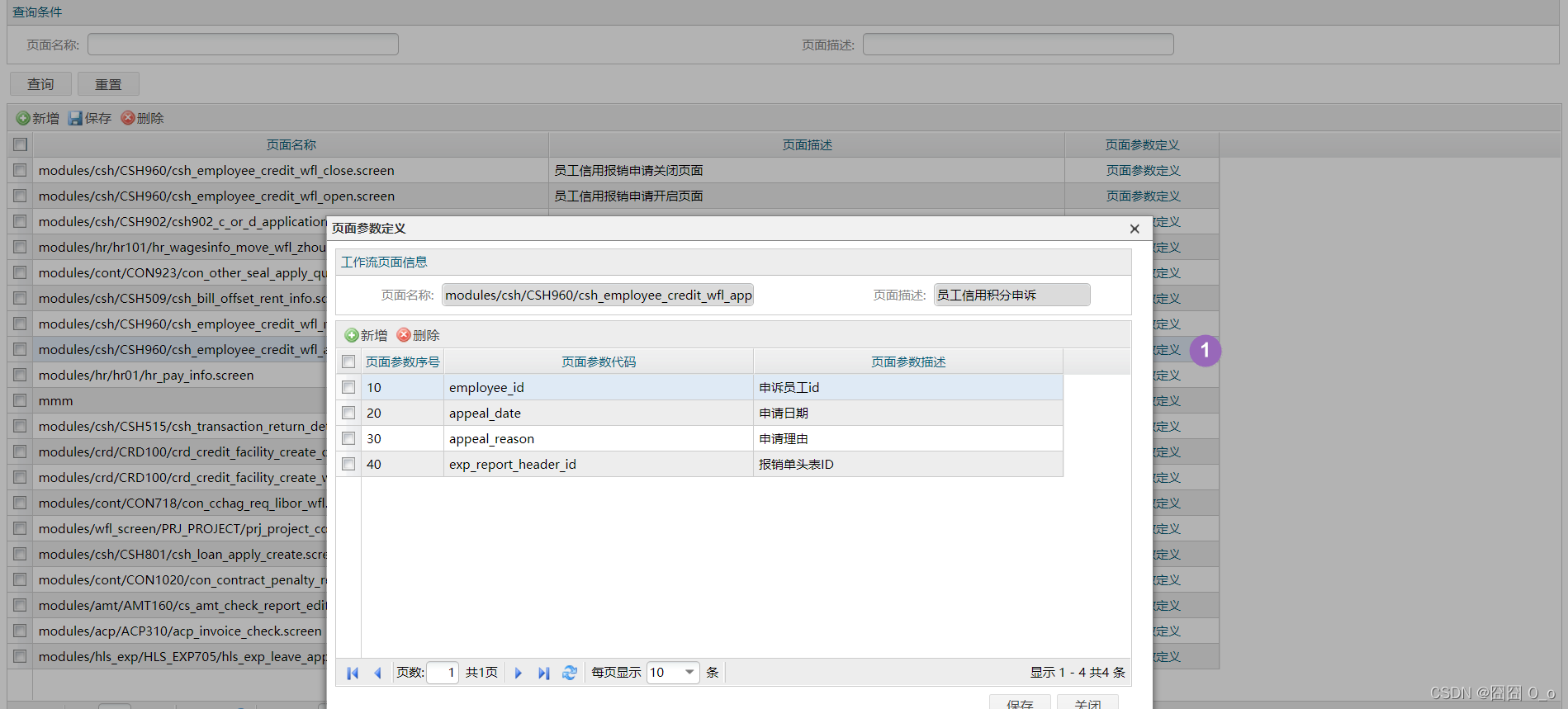Click description cell 报销单头表ID
The image size is (1568, 709).
(908, 464)
